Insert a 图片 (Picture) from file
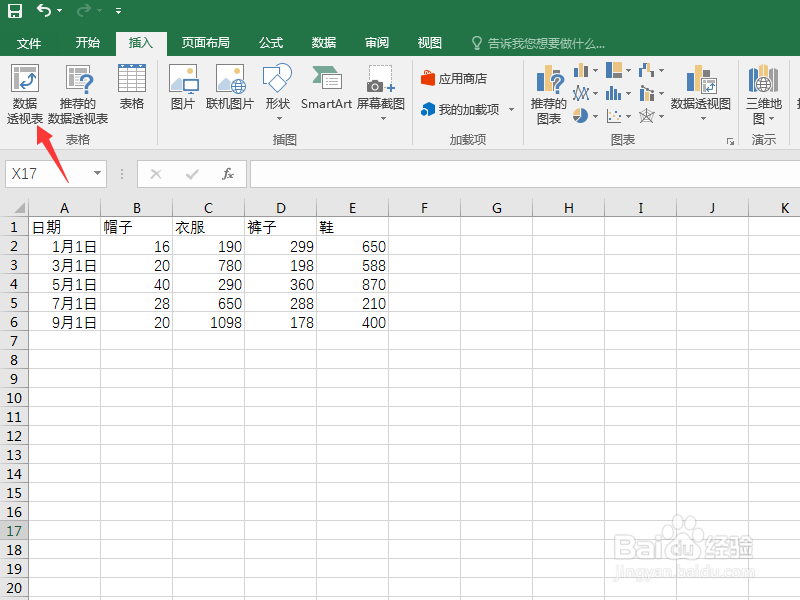The height and width of the screenshot is (600, 800). (183, 87)
